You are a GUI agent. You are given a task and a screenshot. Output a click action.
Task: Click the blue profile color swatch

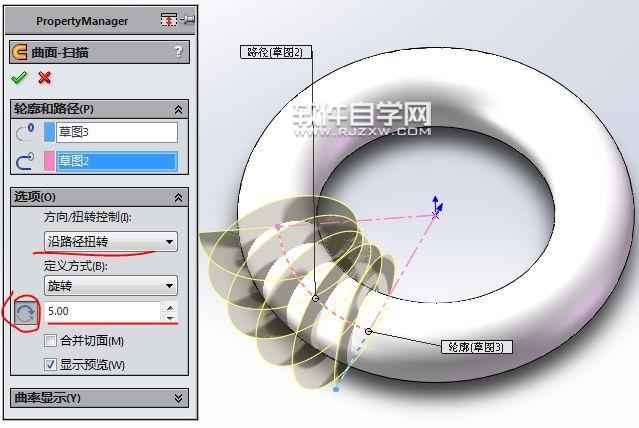click(49, 132)
